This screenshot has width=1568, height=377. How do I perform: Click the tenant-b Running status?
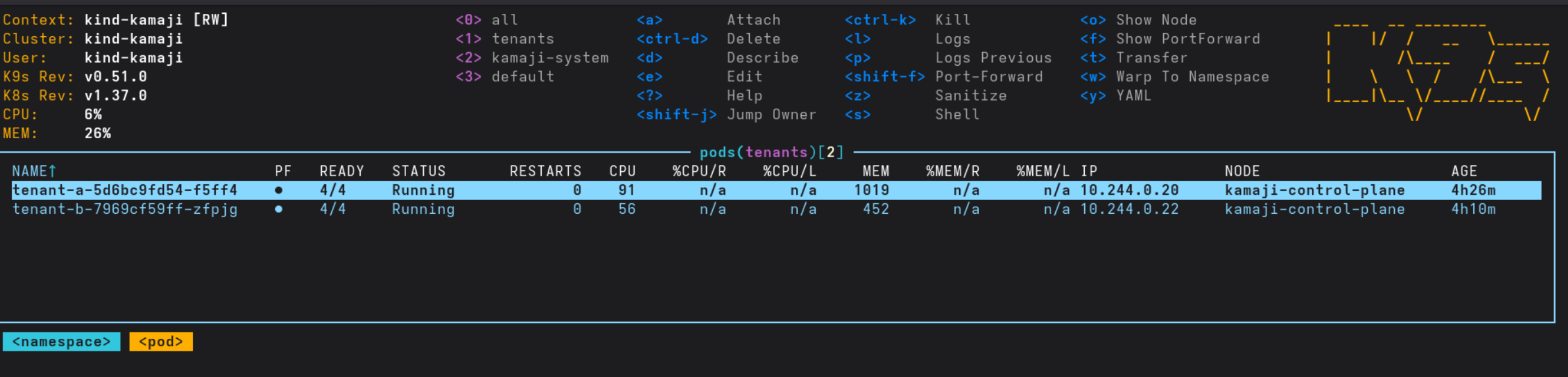[423, 209]
